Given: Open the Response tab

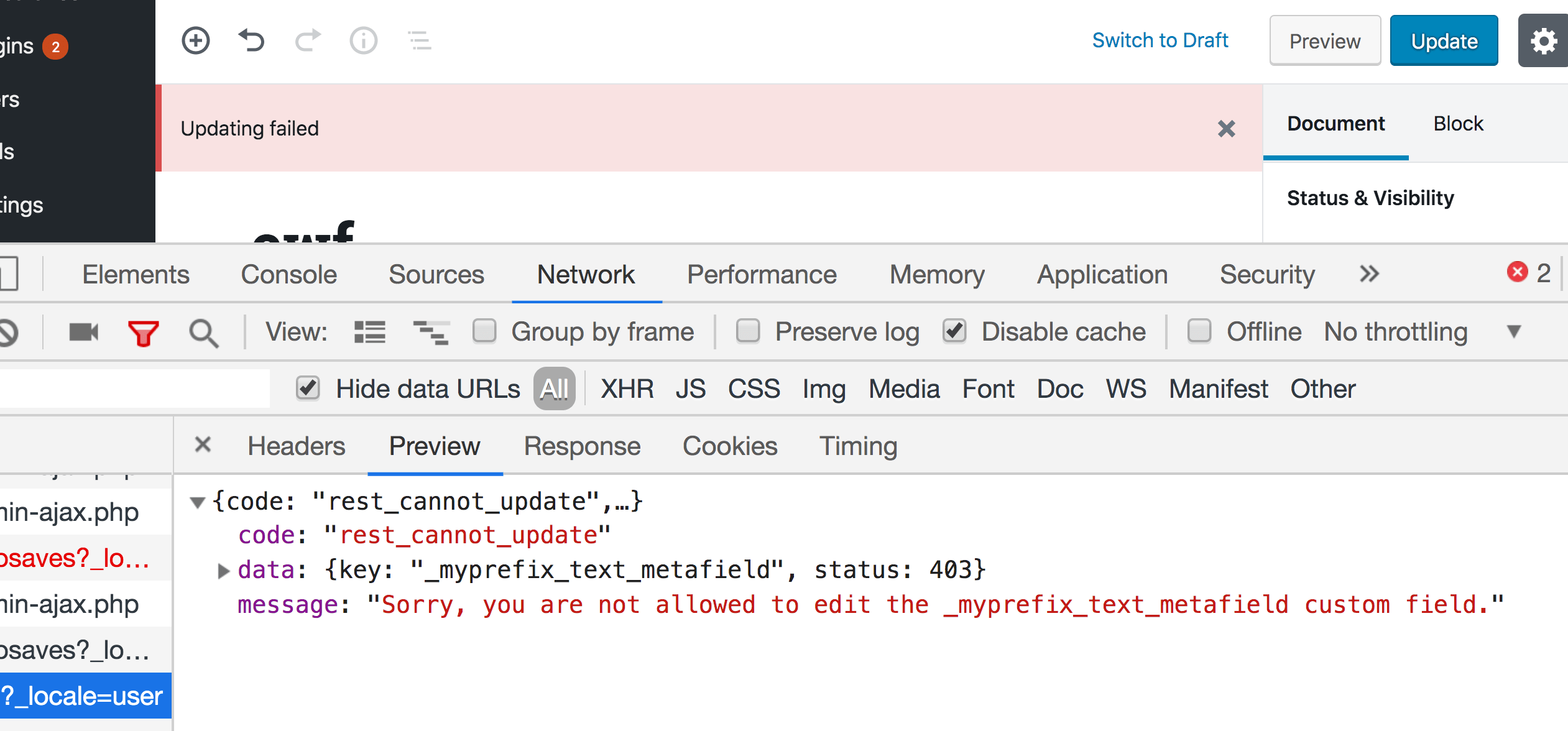Looking at the screenshot, I should 582,446.
